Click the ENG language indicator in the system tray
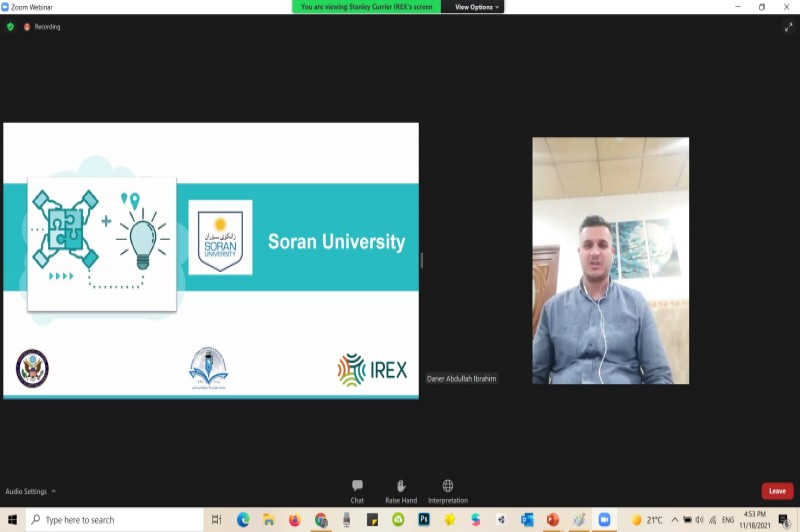Screen dimensions: 800x532 click(x=728, y=520)
